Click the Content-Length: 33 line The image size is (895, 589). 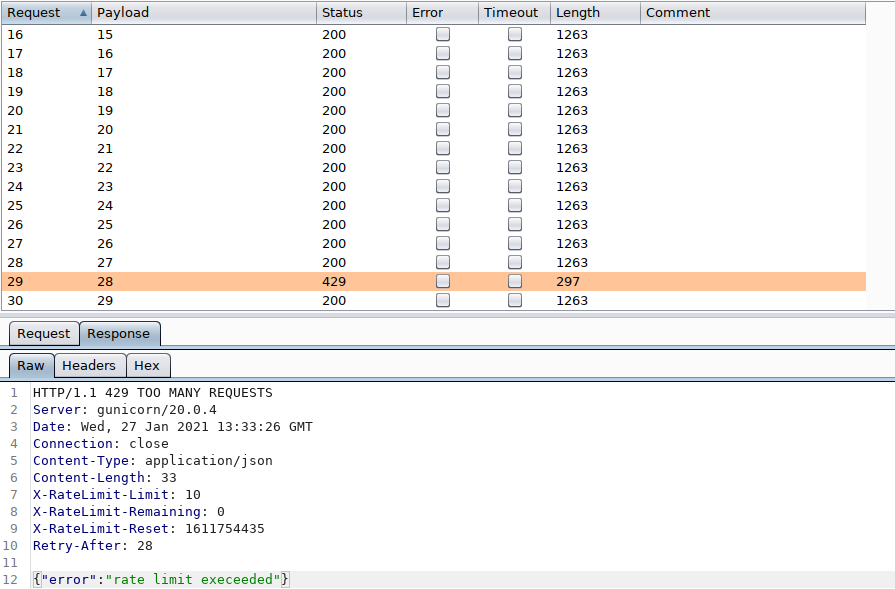(104, 478)
